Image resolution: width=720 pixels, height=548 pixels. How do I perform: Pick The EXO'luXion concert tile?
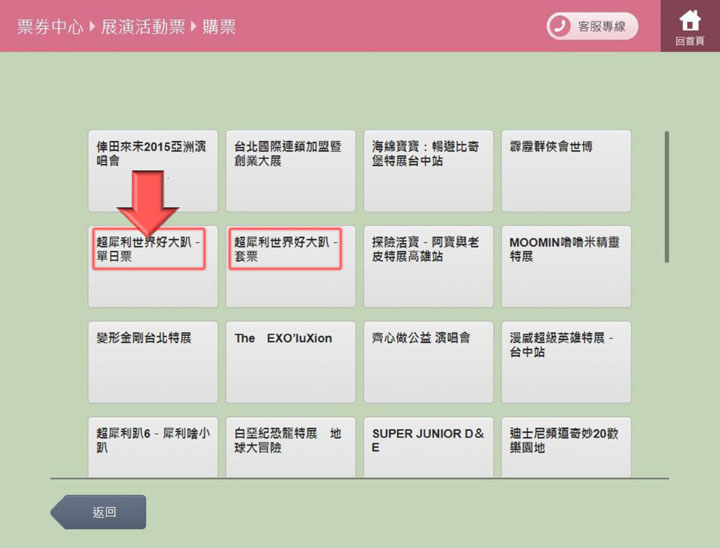point(290,362)
